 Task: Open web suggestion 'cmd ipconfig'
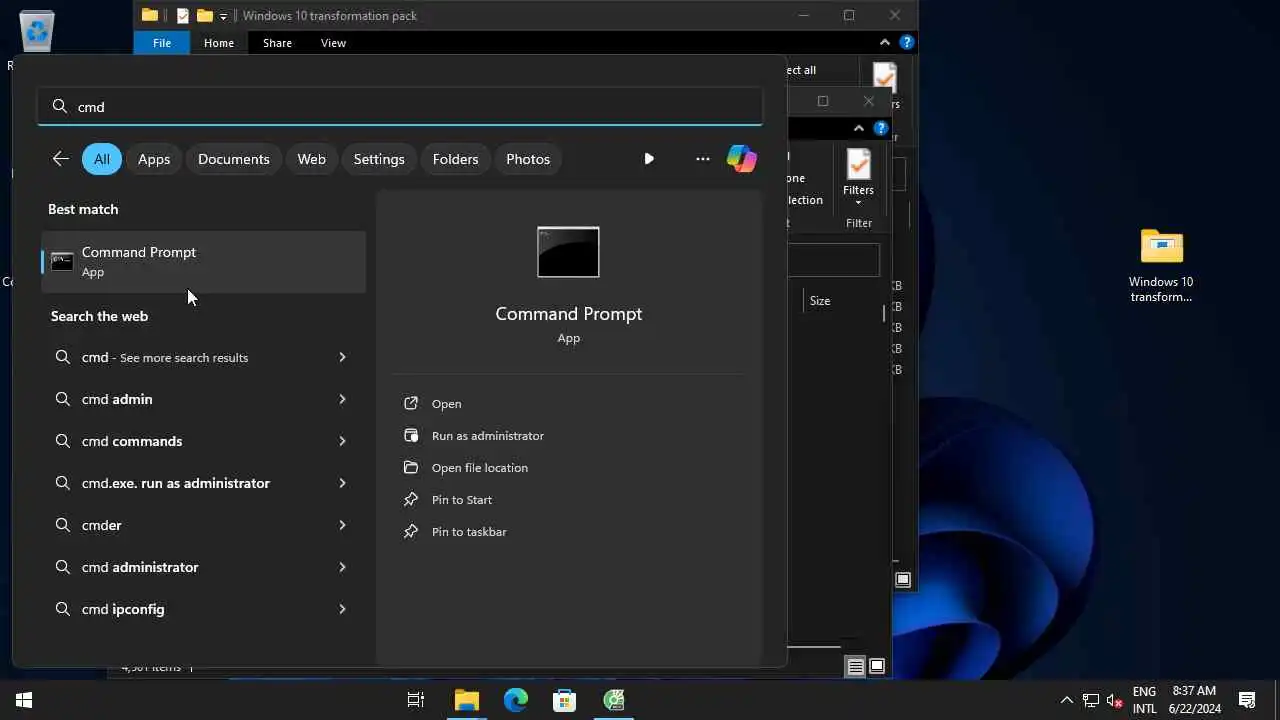coord(204,609)
